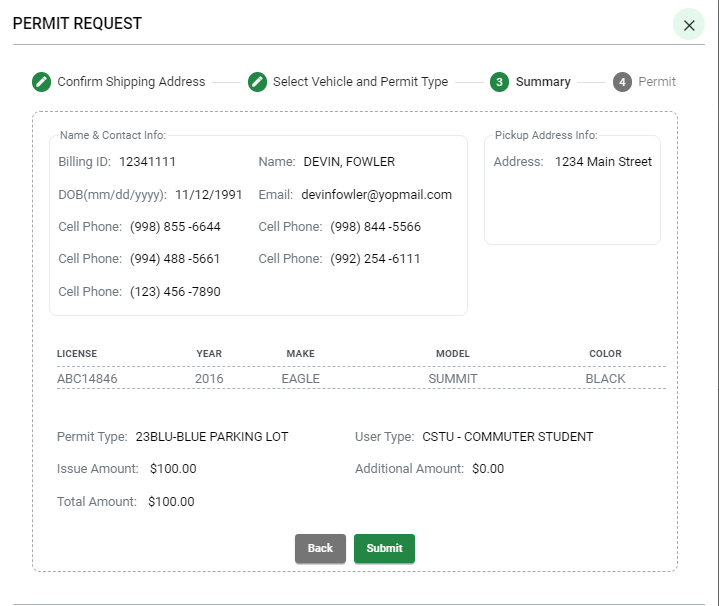Click the YEAR column header

coord(209,354)
